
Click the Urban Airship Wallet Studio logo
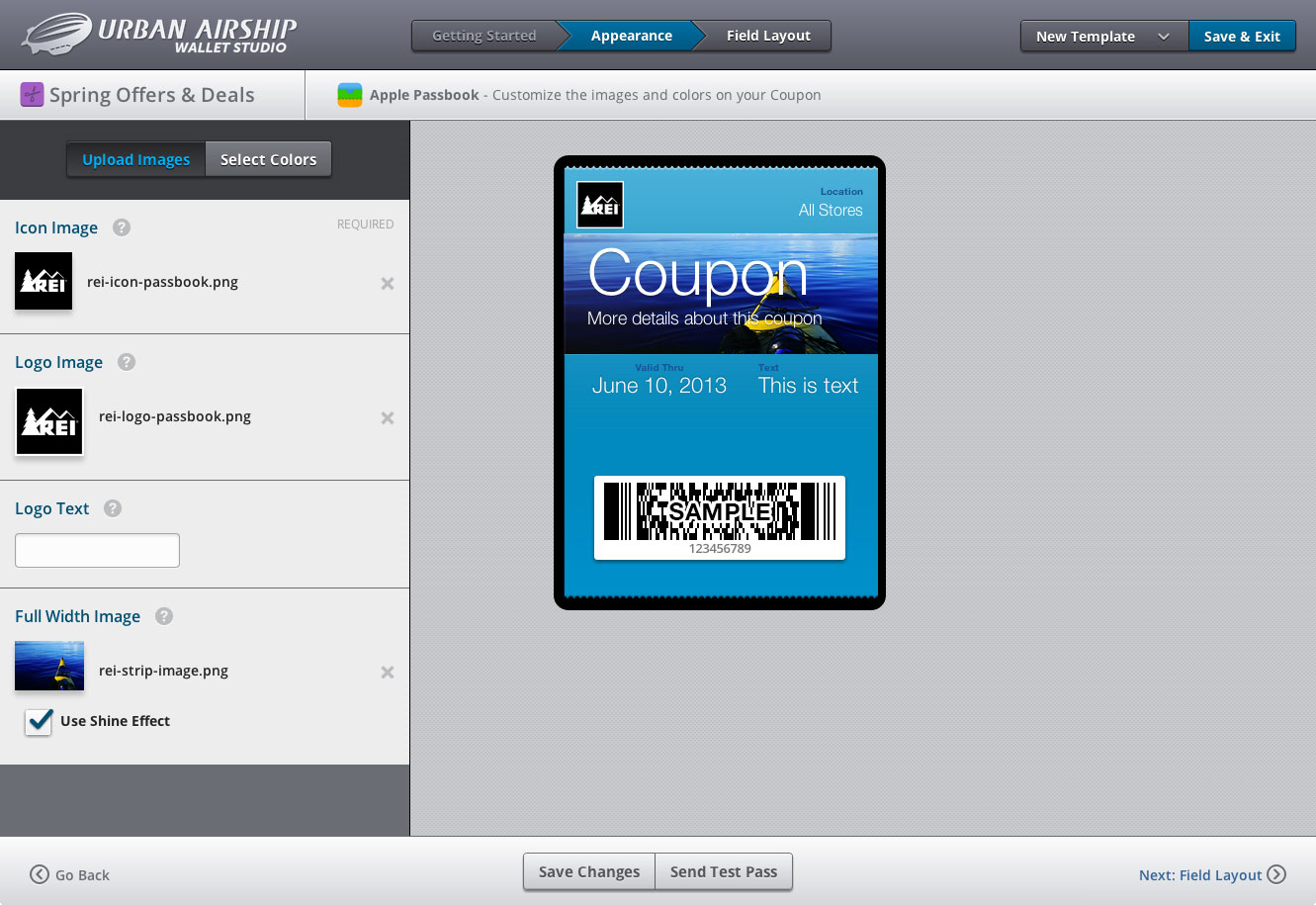click(158, 35)
